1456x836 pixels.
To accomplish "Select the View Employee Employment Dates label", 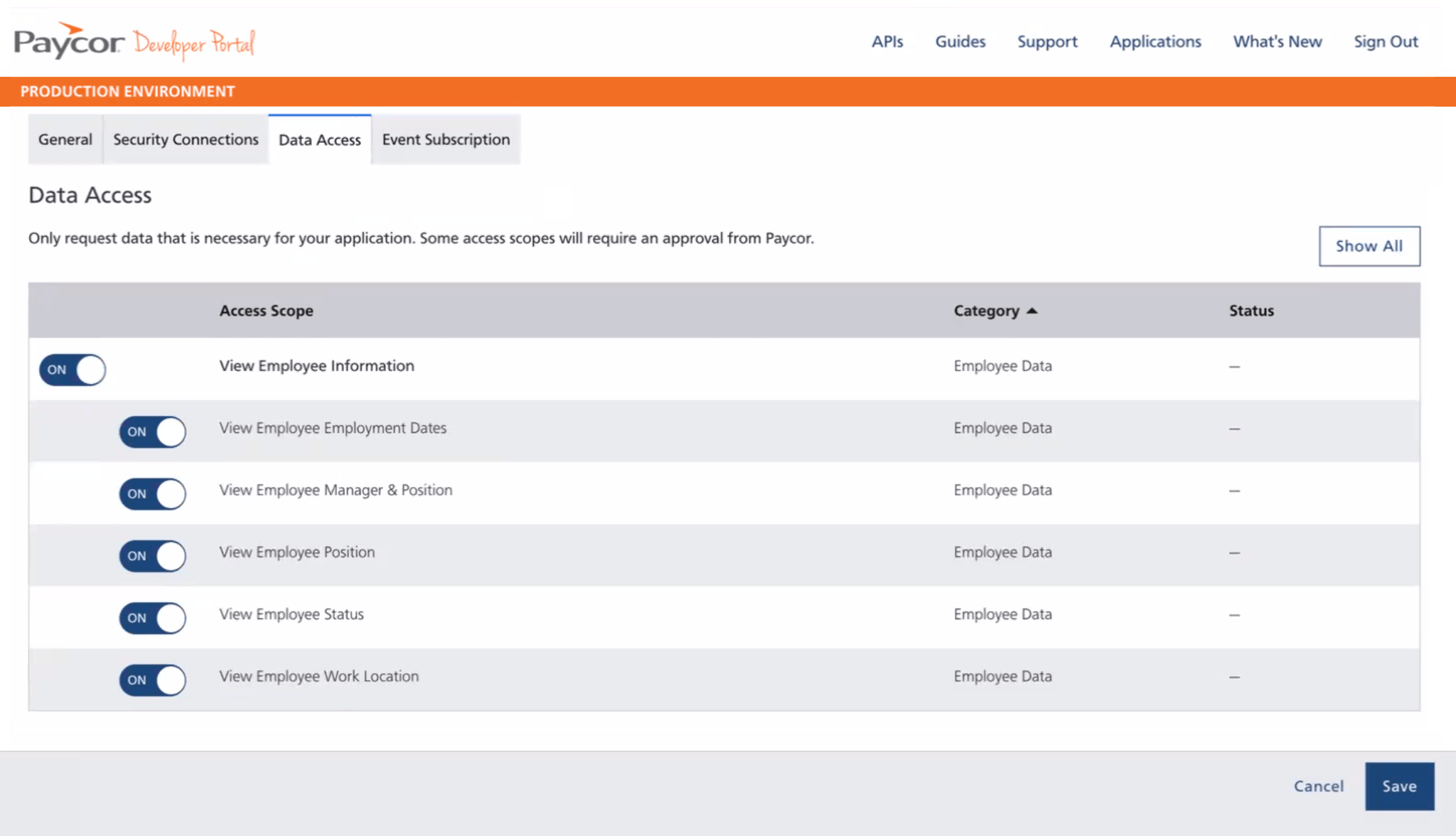I will 333,428.
